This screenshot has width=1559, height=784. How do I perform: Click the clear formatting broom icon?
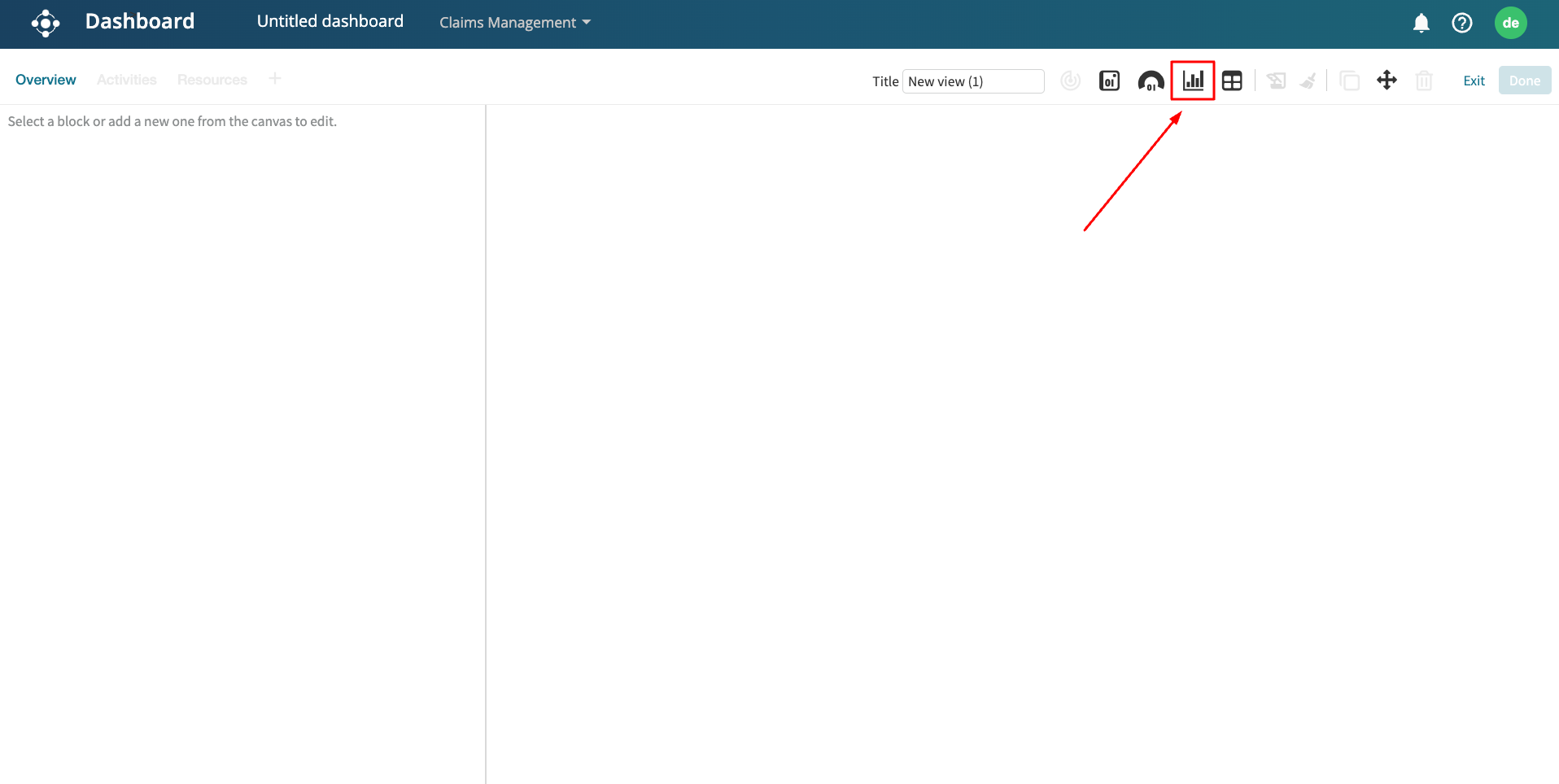[1308, 81]
